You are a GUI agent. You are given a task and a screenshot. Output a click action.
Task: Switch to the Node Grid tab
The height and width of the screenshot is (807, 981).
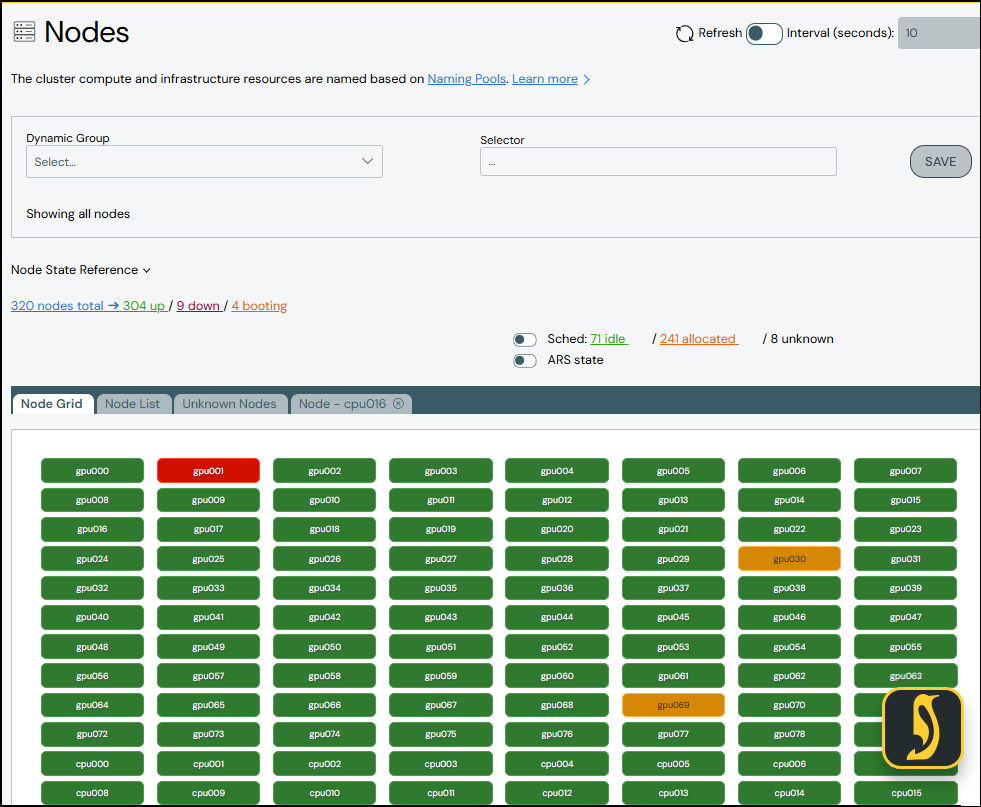[52, 404]
